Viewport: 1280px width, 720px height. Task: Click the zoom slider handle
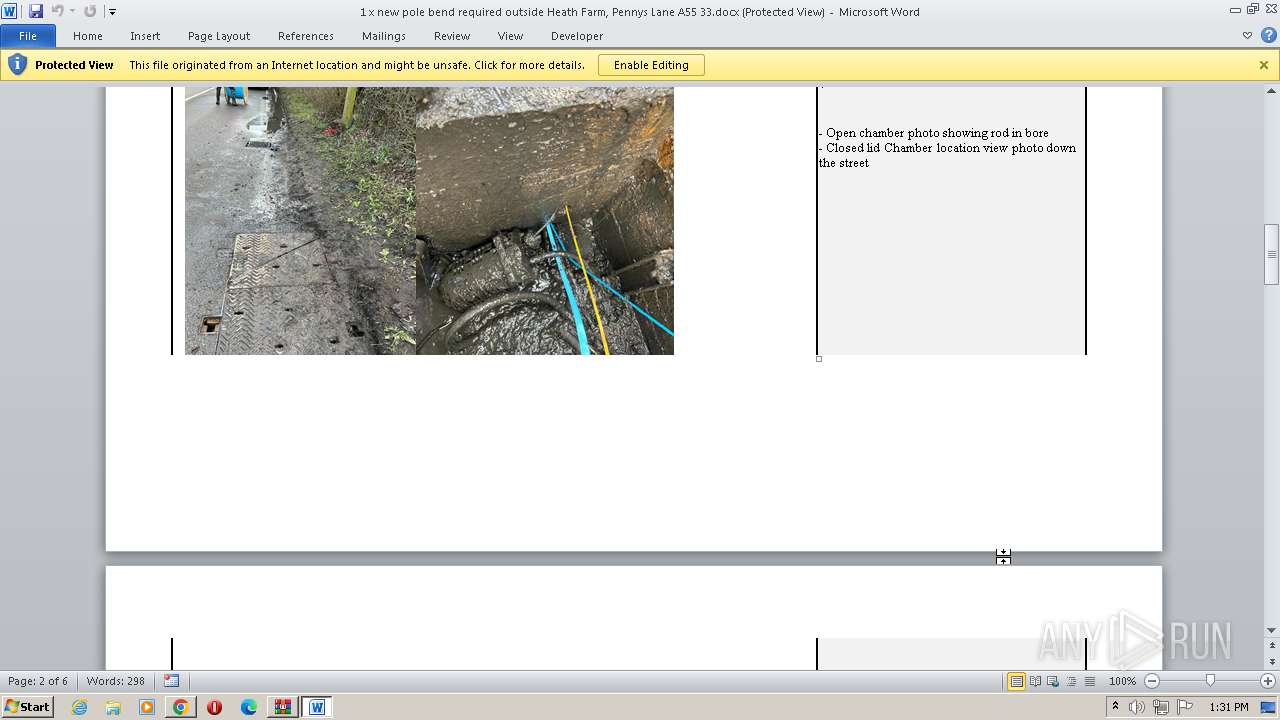pyautogui.click(x=1210, y=681)
